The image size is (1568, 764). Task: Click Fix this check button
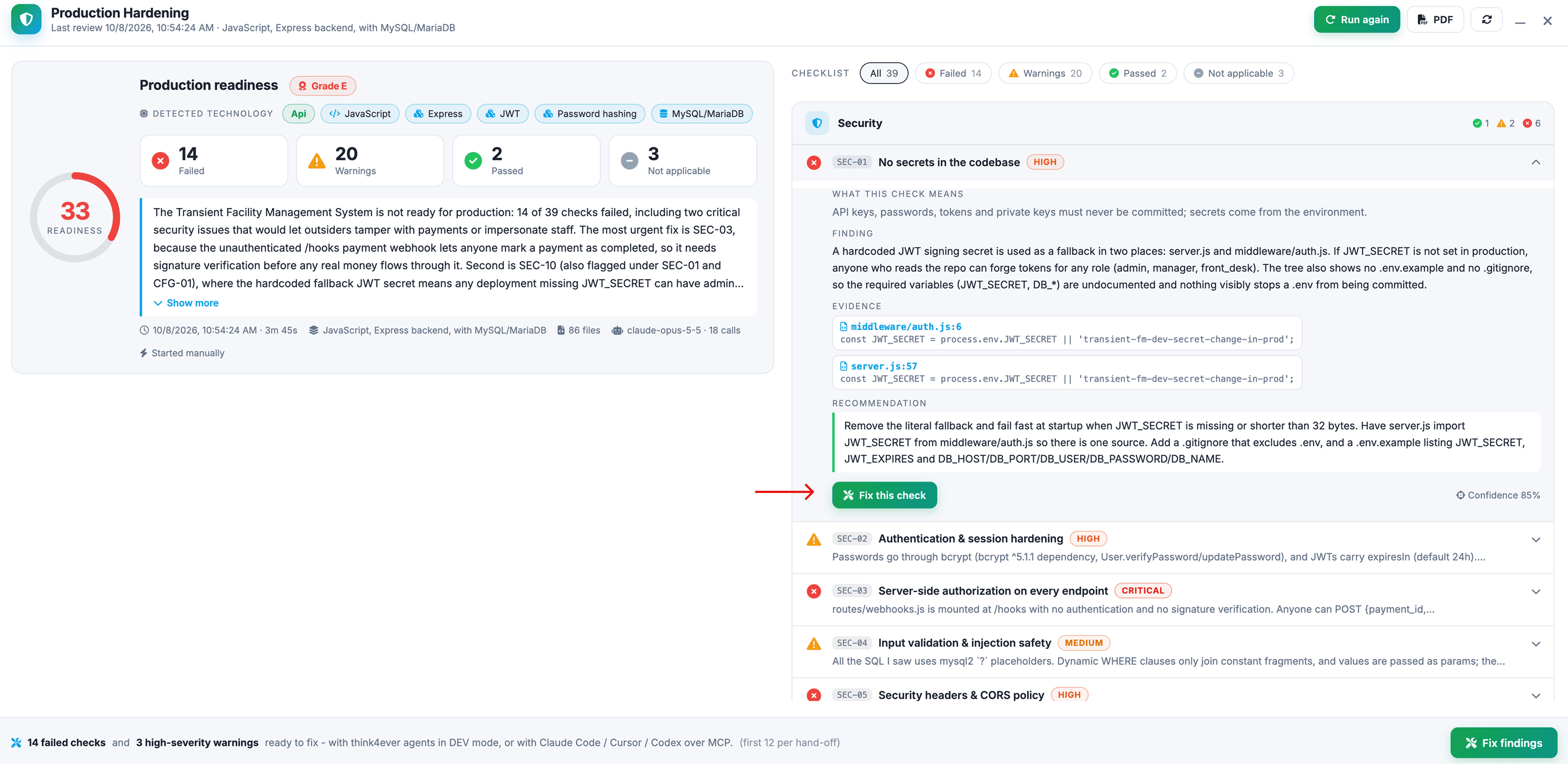coord(884,496)
